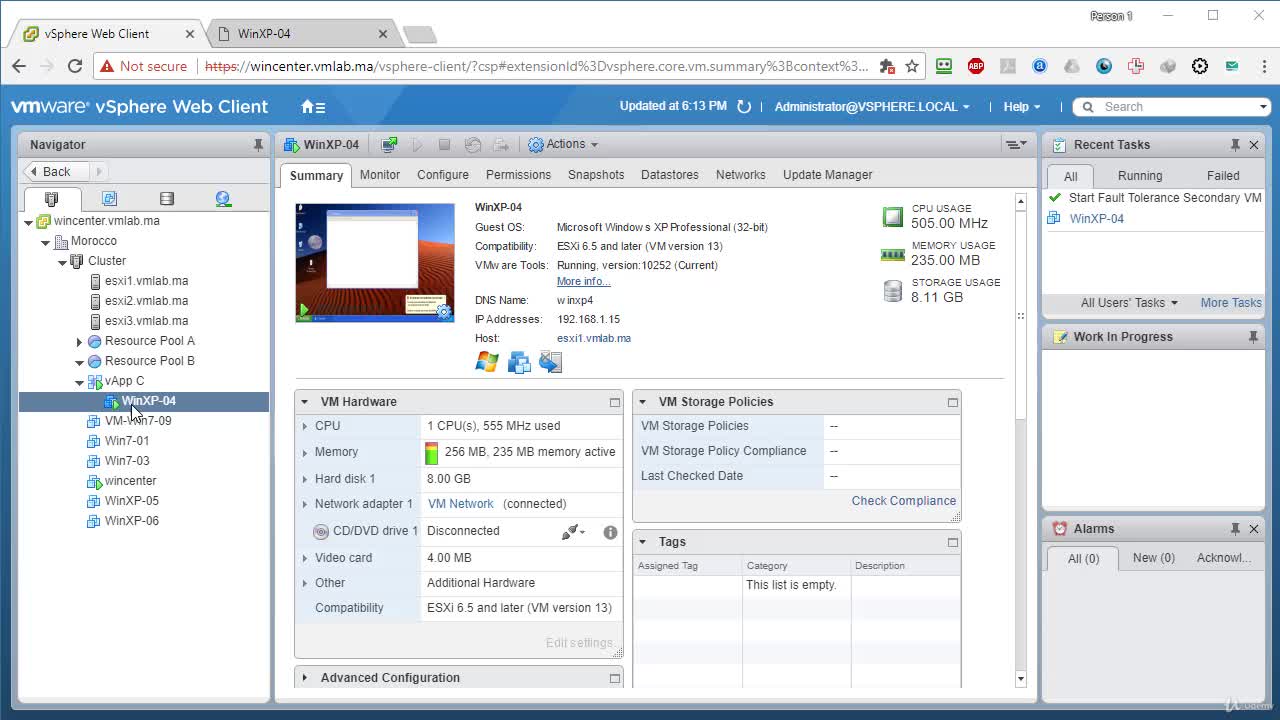Open the WinXP-04 console thumbnail

click(x=375, y=262)
